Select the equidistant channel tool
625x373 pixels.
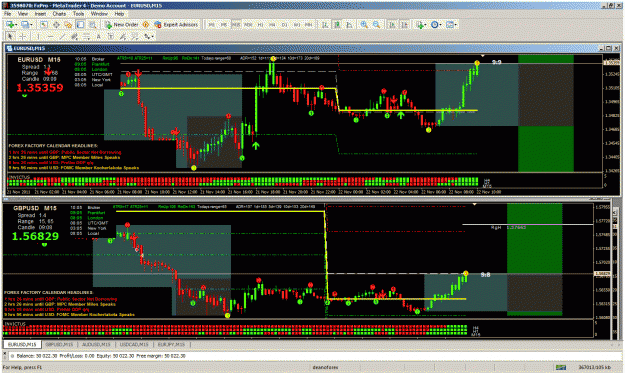point(74,36)
